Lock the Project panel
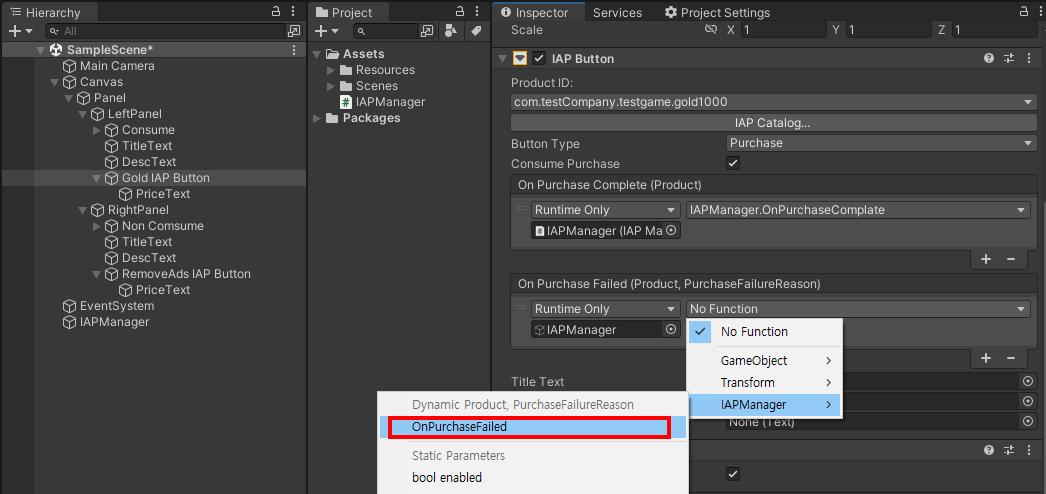The image size is (1046, 494). click(459, 12)
